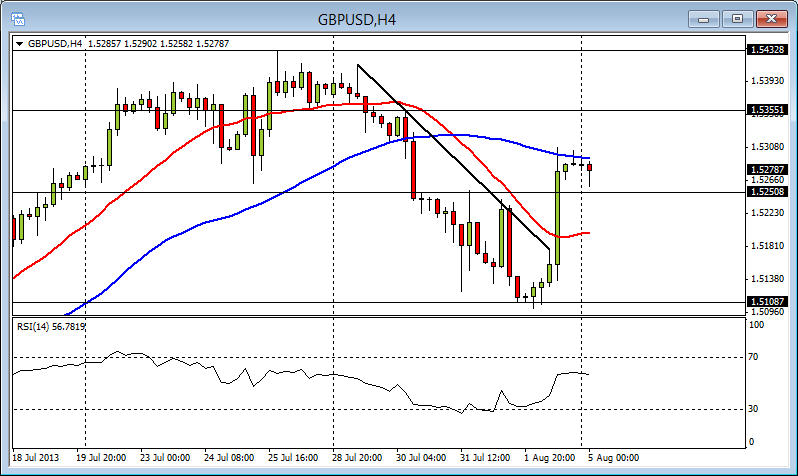This screenshot has height=476, width=798.
Task: Select the 1.53551 horizontal line price label
Action: pyautogui.click(x=768, y=110)
